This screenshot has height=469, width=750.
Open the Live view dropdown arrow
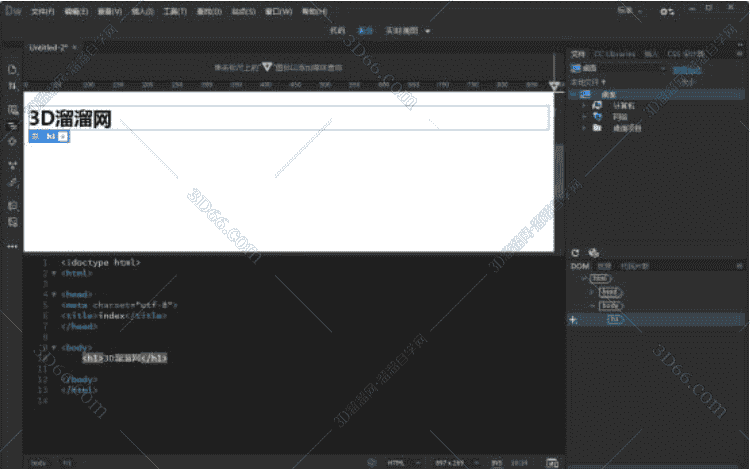click(x=428, y=31)
